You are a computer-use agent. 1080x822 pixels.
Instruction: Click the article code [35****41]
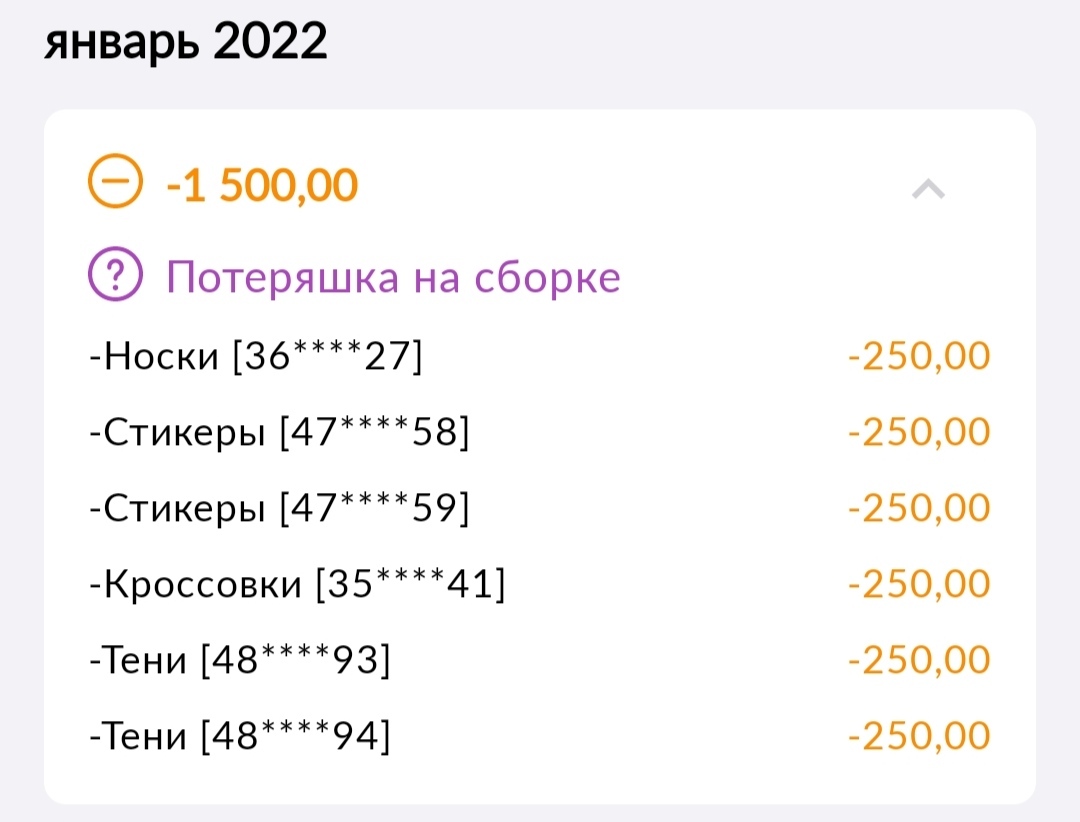pos(410,585)
